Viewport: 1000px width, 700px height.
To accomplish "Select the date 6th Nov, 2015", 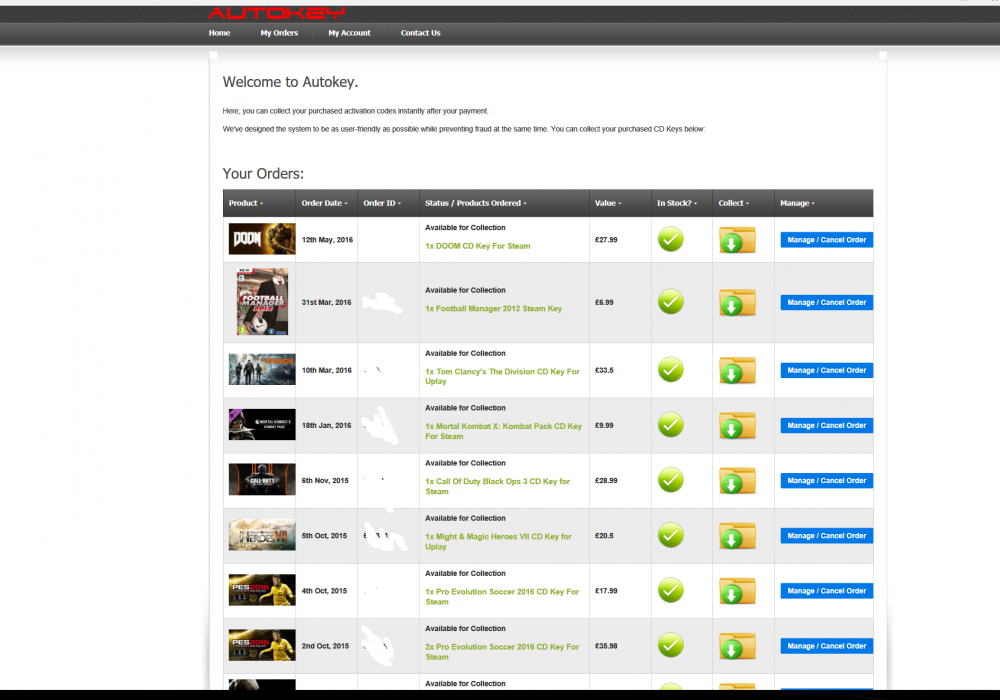I will (325, 481).
